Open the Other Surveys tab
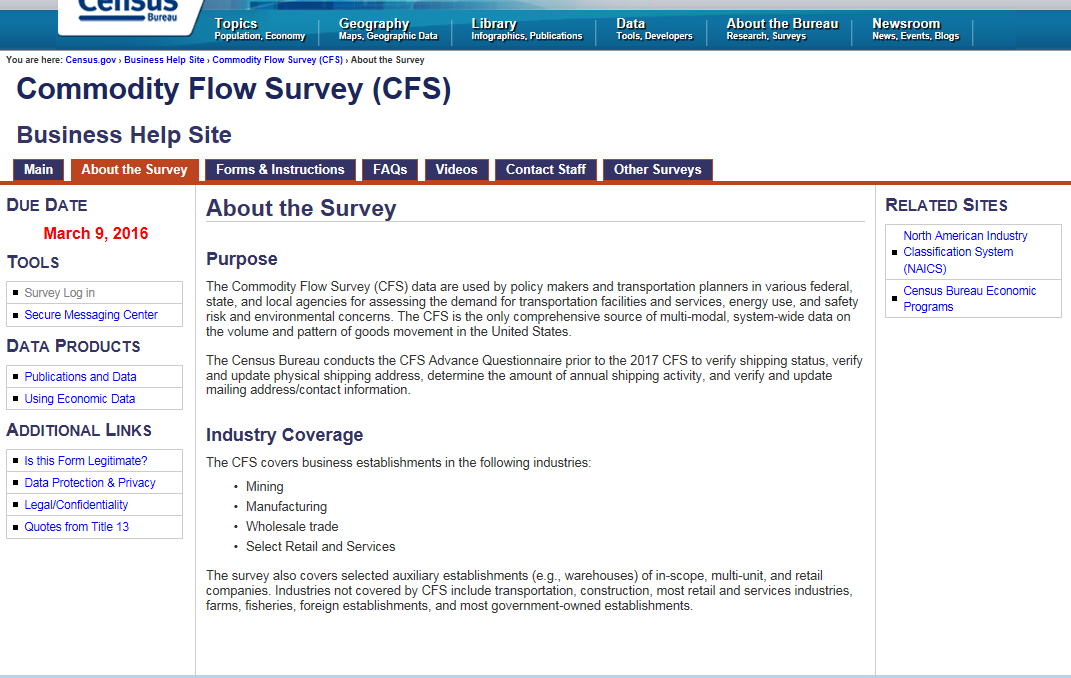The width and height of the screenshot is (1071, 678). pos(657,170)
